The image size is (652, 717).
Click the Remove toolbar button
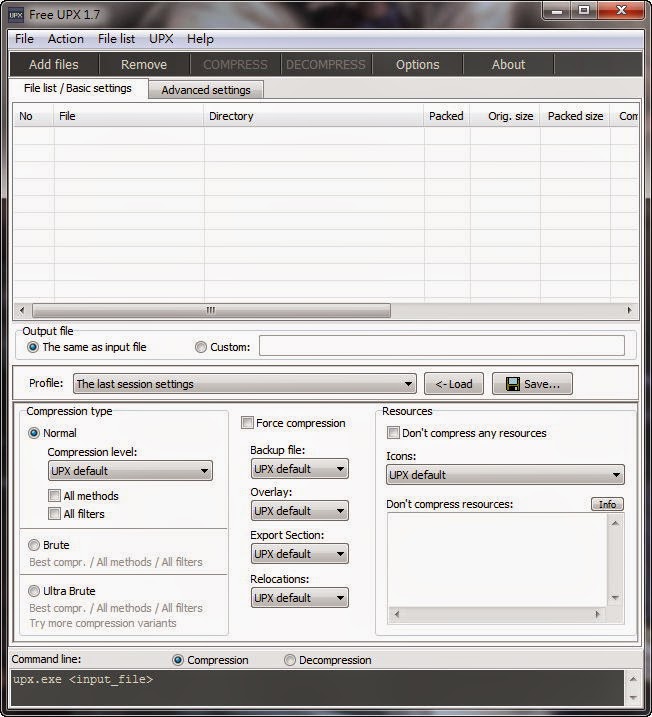(x=144, y=64)
